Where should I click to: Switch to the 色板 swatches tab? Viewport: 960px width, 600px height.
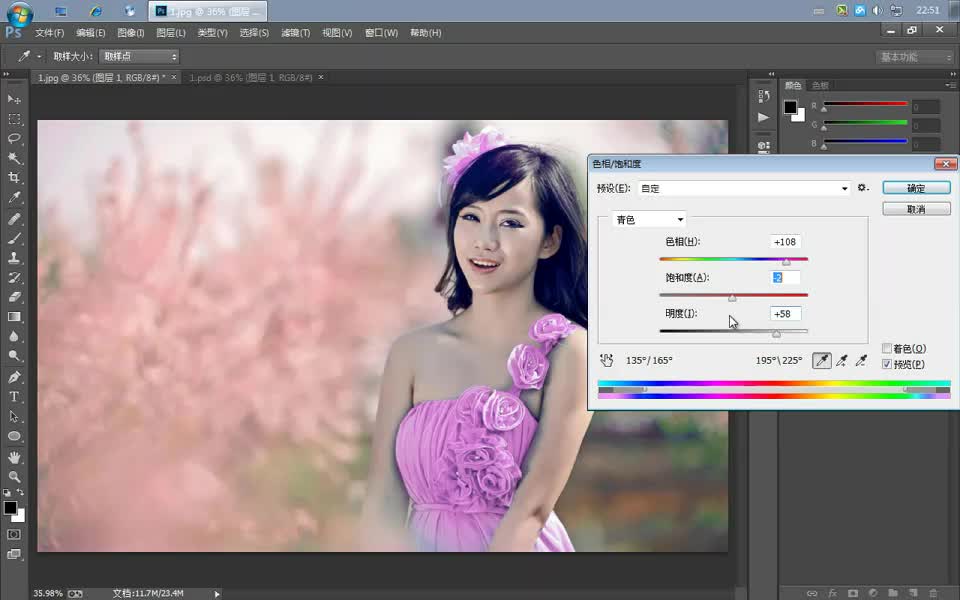pyautogui.click(x=820, y=85)
